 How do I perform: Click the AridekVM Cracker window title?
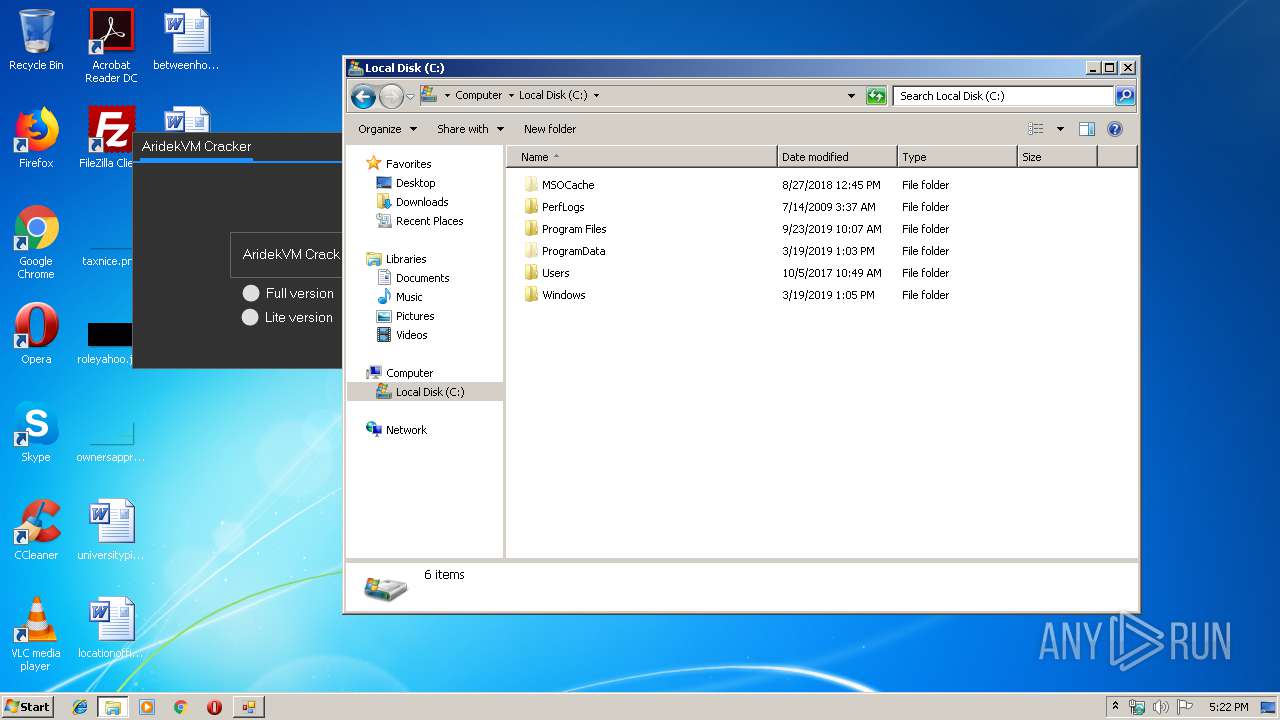(196, 146)
